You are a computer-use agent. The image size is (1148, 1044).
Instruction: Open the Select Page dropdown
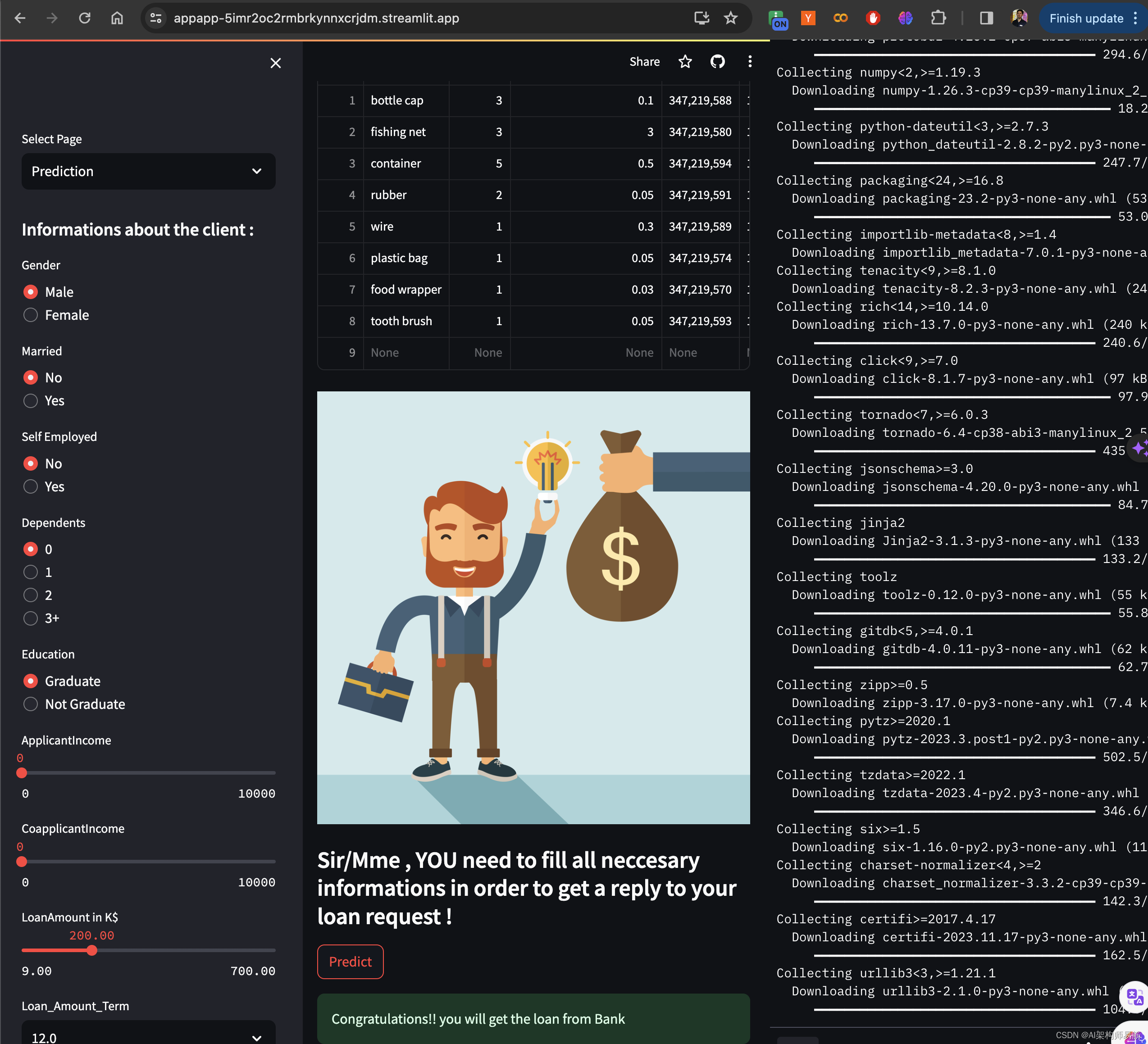(x=148, y=170)
